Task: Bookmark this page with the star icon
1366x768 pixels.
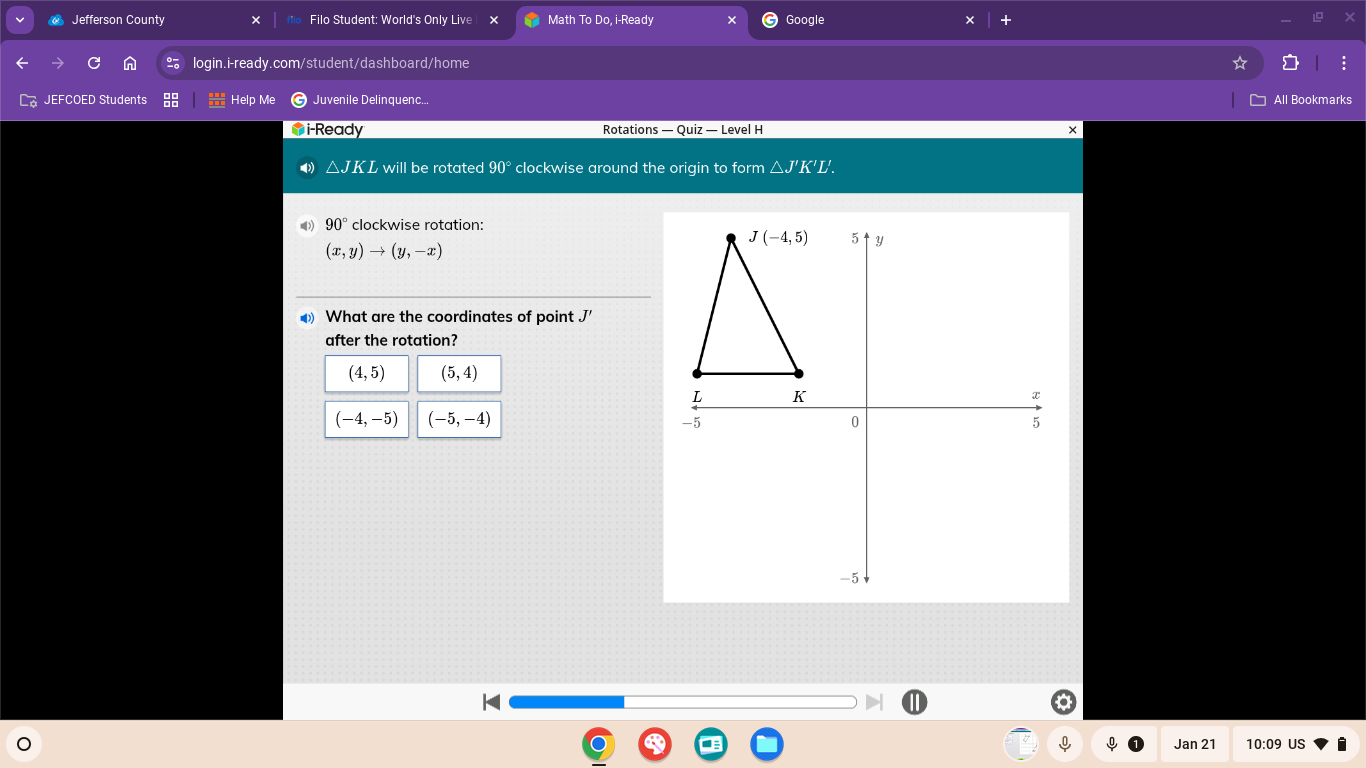Action: (x=1240, y=62)
